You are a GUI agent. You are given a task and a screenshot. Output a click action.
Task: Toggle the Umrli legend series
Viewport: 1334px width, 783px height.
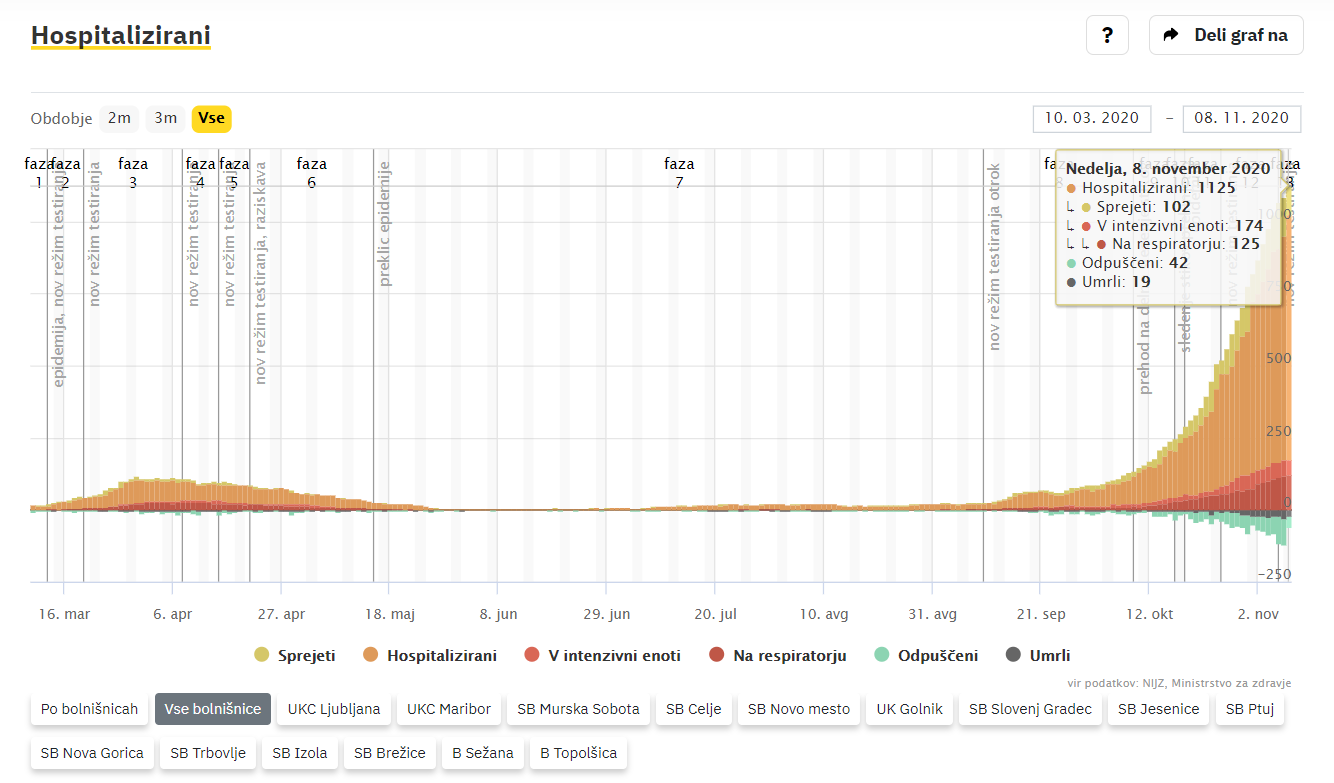point(1038,656)
